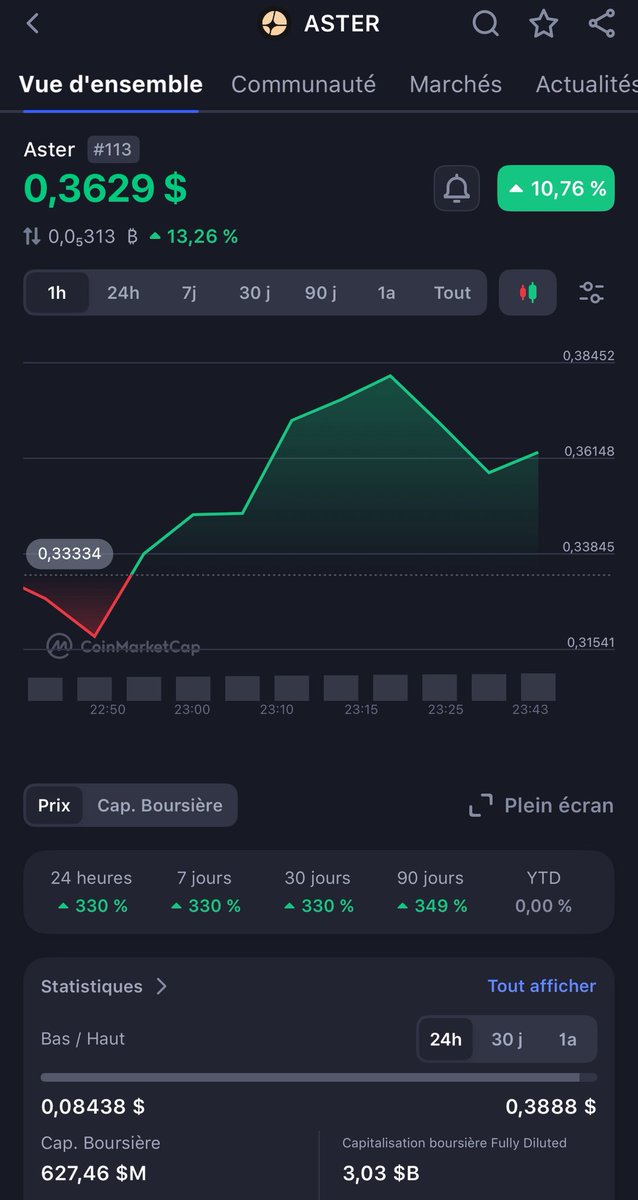Viewport: 638px width, 1200px height.
Task: Switch to the Communauté tab
Action: 304,85
